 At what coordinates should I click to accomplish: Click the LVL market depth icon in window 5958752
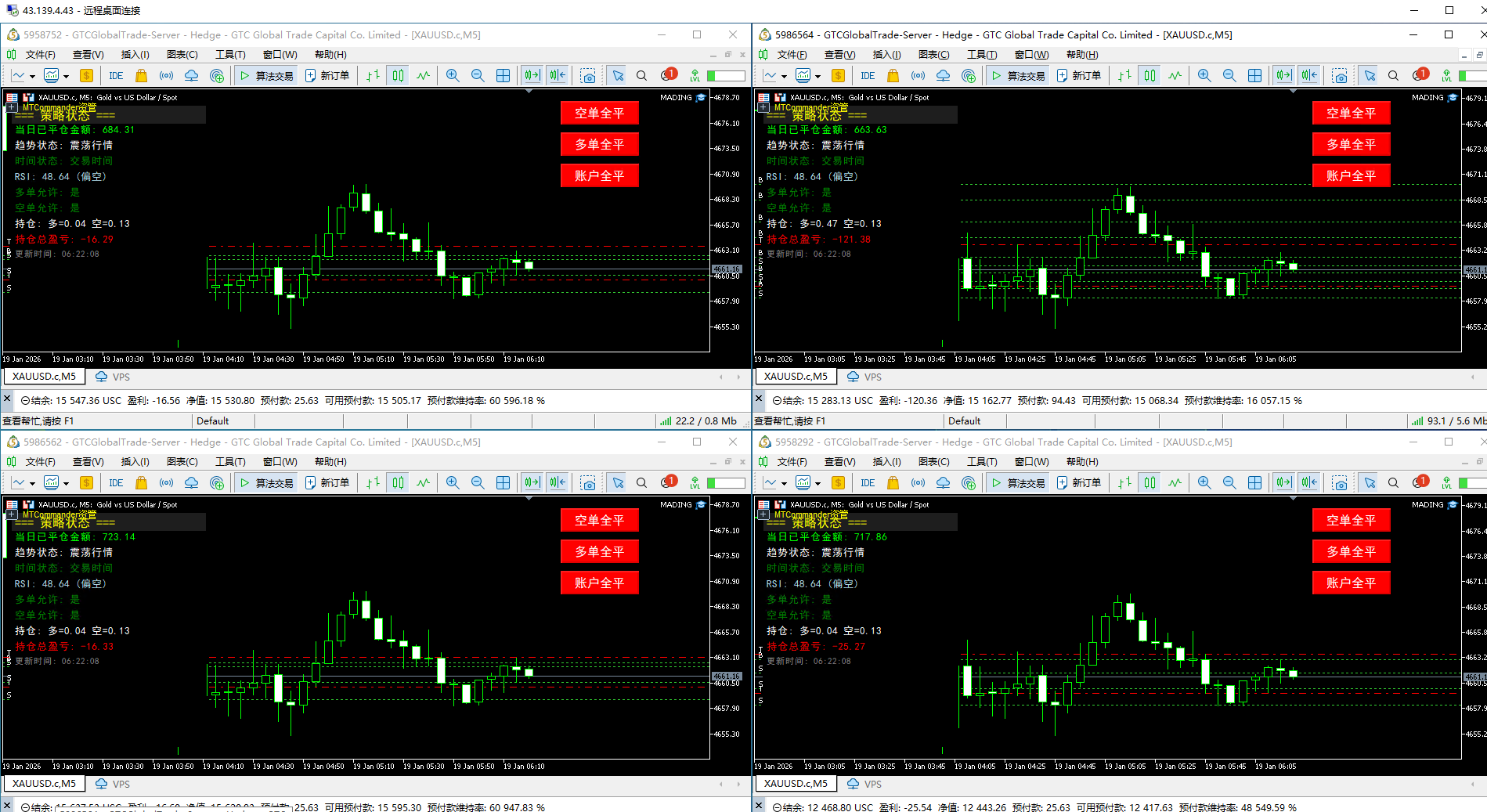tap(695, 76)
